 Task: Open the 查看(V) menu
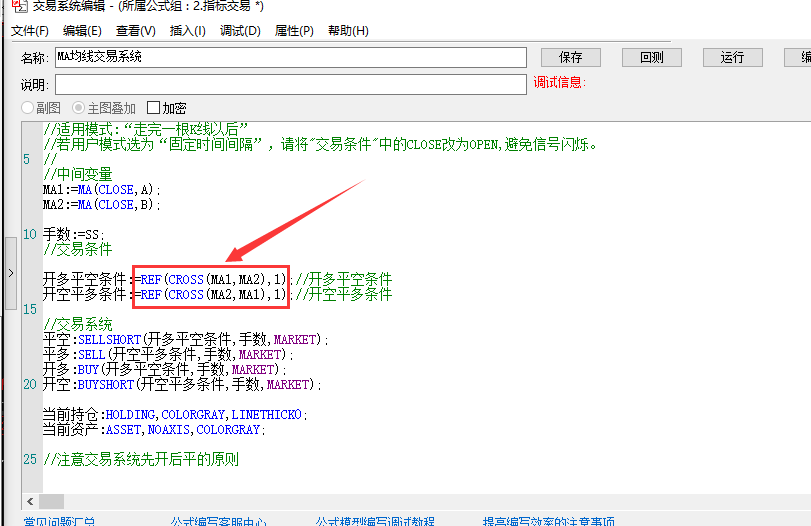[136, 31]
